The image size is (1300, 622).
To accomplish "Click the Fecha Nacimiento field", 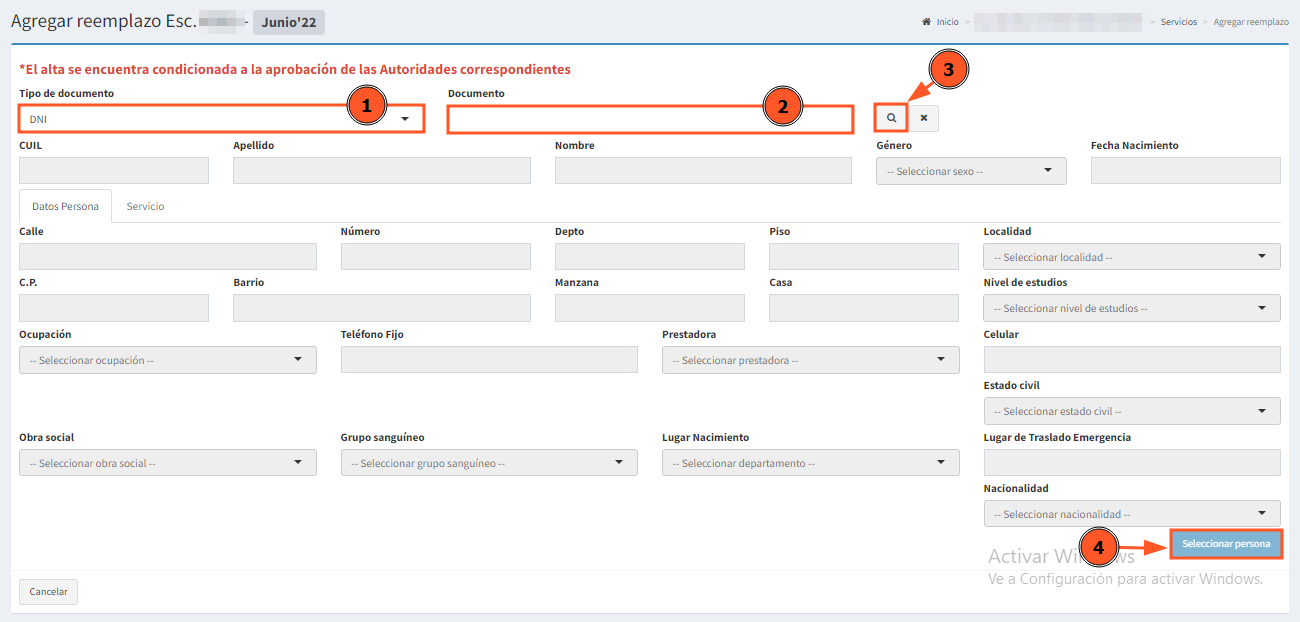I will (1186, 171).
